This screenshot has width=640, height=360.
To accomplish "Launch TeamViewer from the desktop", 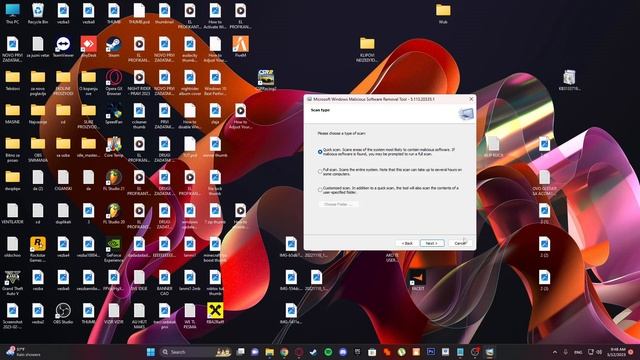I will tap(63, 47).
